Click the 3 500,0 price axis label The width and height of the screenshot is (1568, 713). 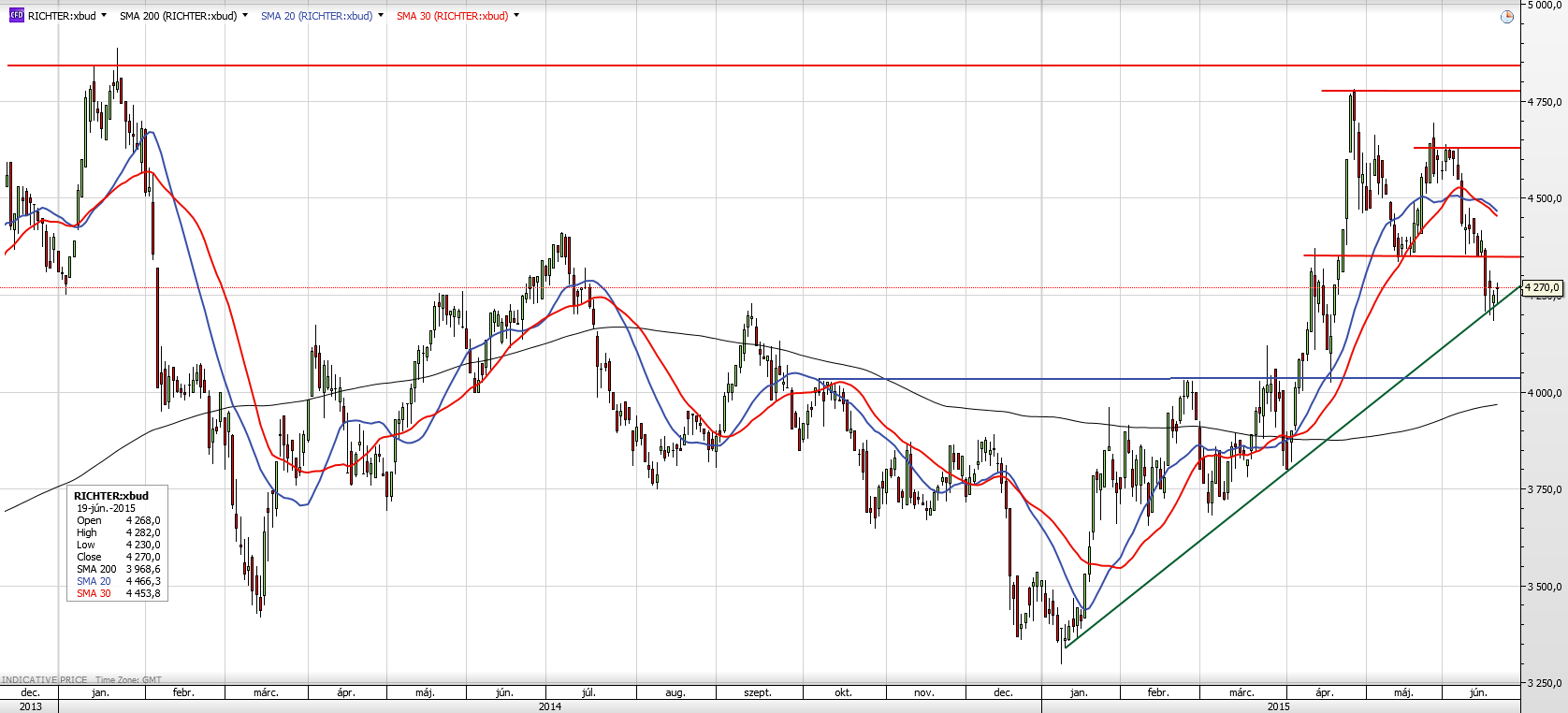click(1544, 587)
